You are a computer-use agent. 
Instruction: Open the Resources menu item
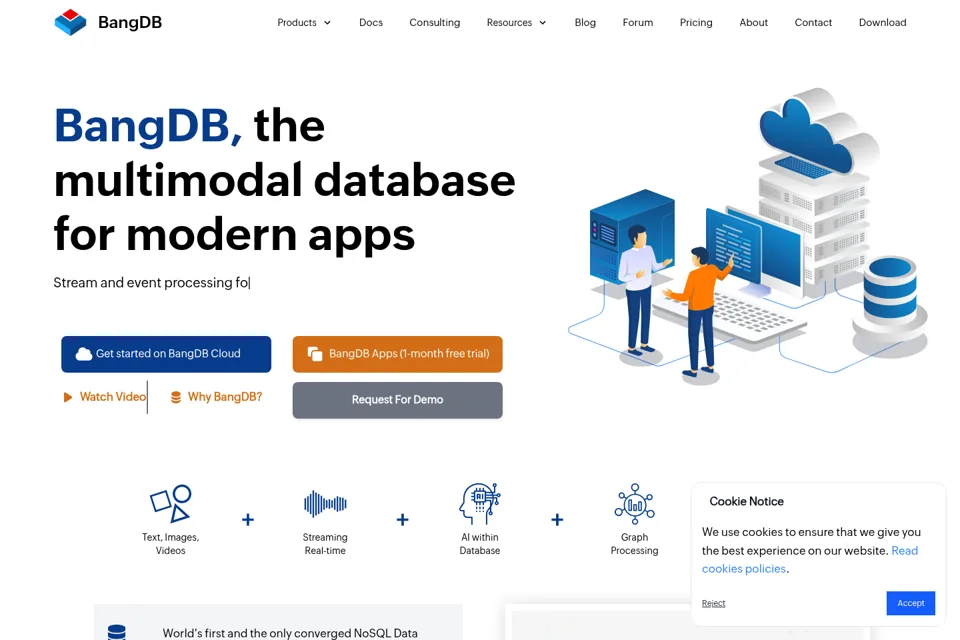click(509, 23)
